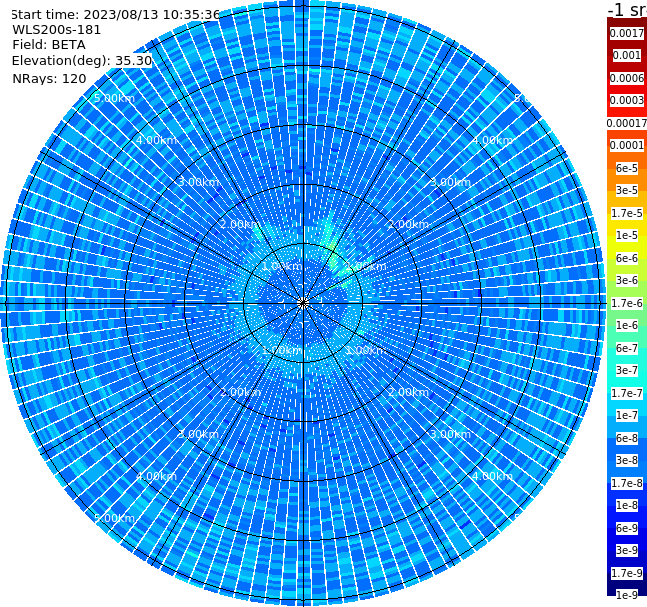Click the 6e-5 colorbar label

coord(627,168)
